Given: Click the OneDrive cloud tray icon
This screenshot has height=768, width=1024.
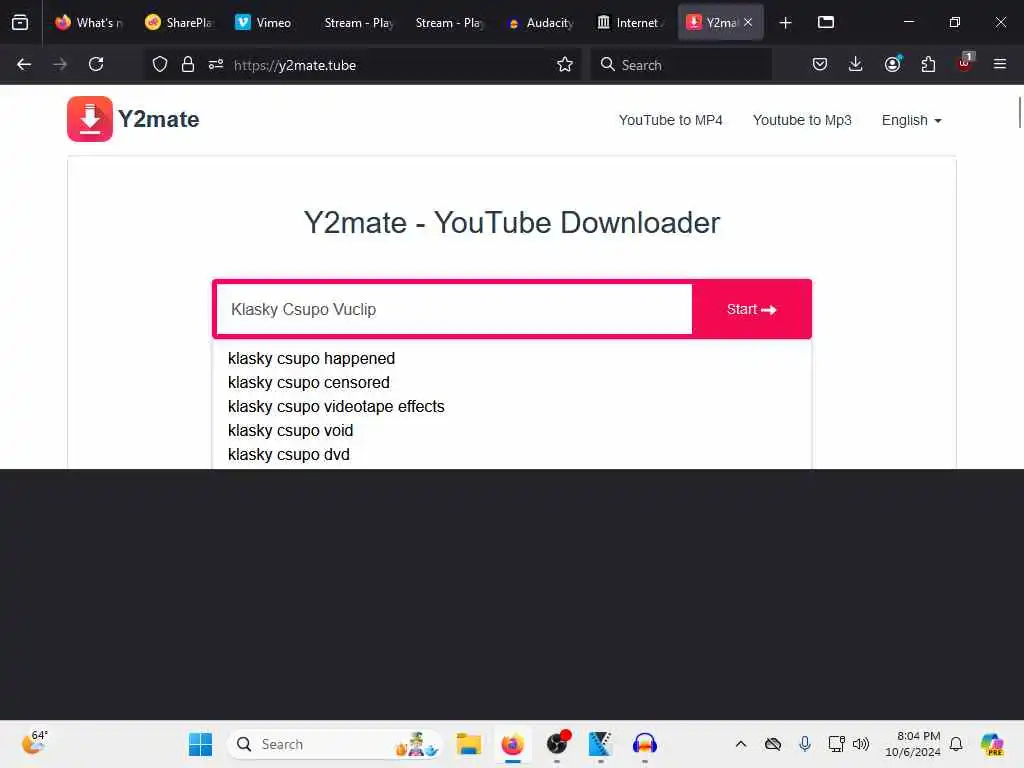Looking at the screenshot, I should pyautogui.click(x=773, y=744).
